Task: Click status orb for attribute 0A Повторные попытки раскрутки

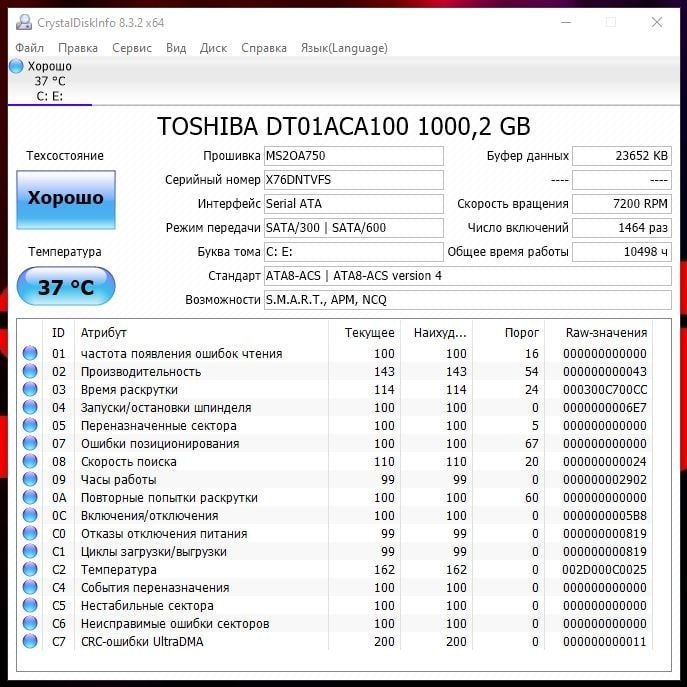Action: 30,497
